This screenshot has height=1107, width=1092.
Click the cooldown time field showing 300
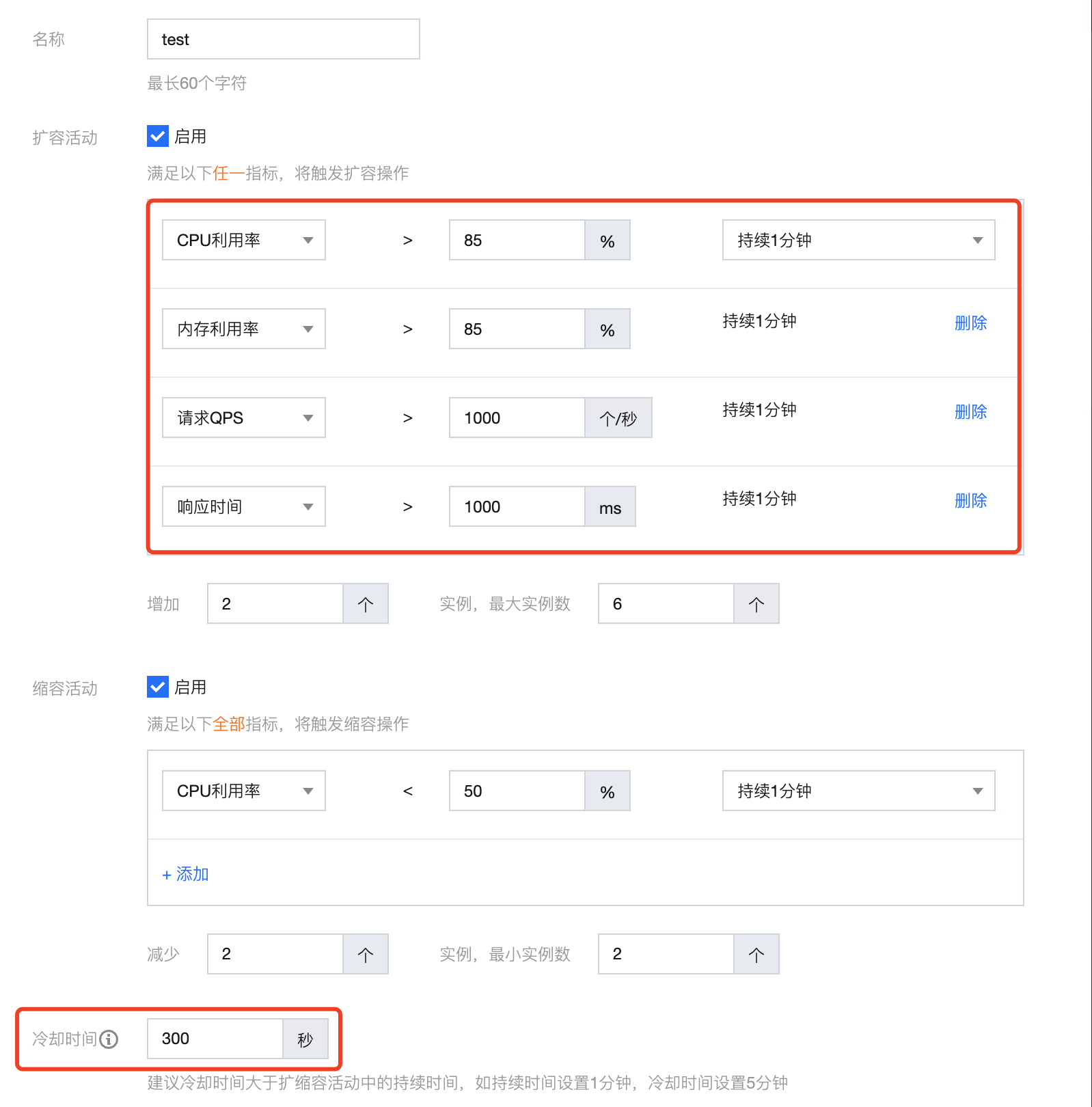tap(215, 1039)
